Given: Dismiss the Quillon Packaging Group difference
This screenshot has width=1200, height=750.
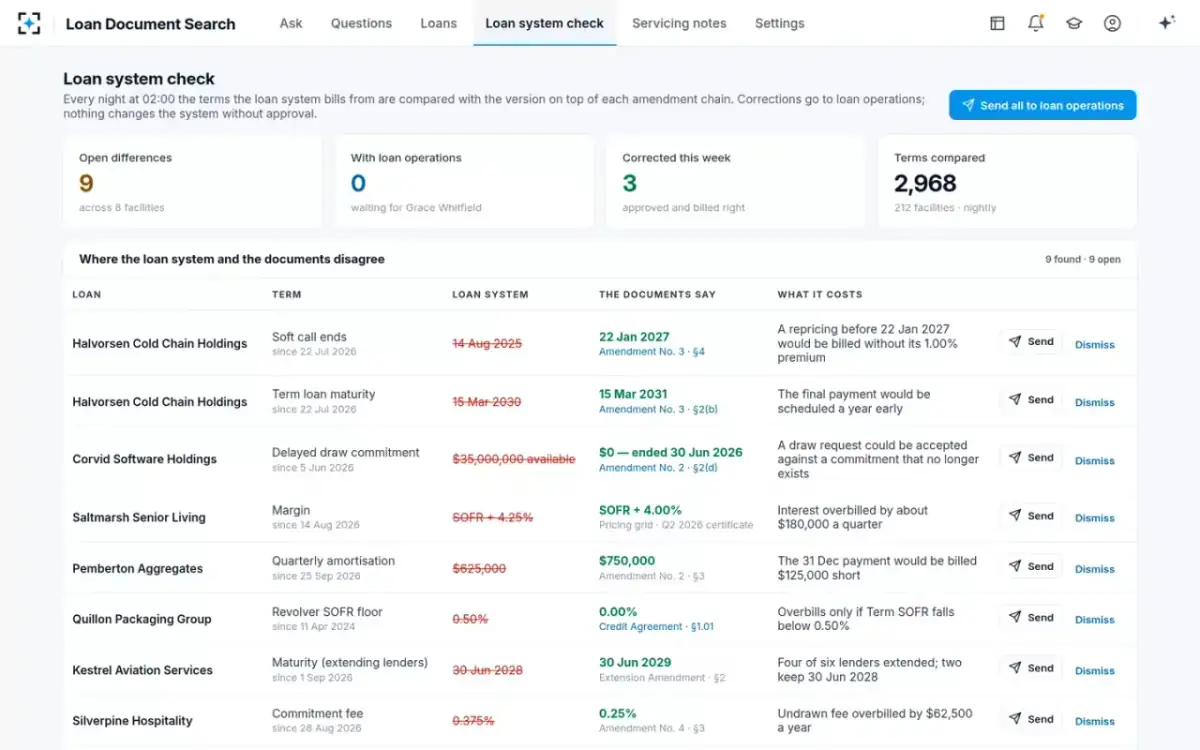Looking at the screenshot, I should click(x=1094, y=620).
